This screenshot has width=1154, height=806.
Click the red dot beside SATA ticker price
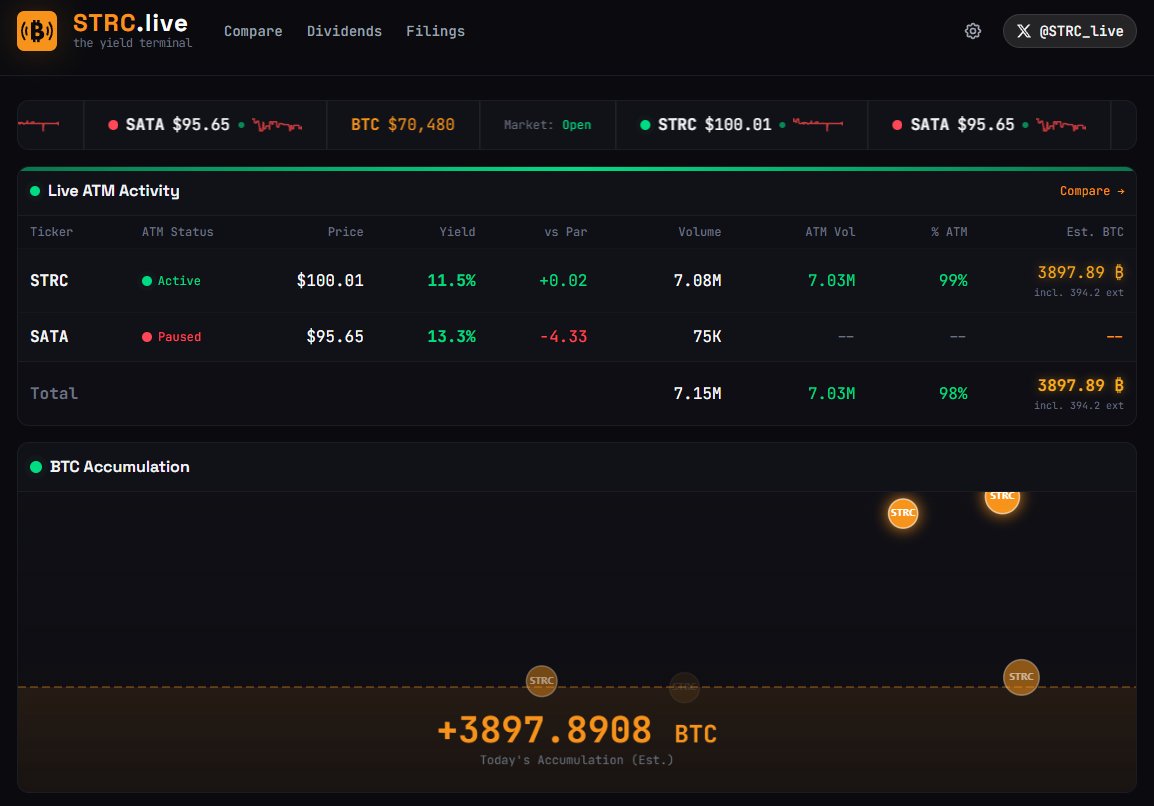point(111,125)
